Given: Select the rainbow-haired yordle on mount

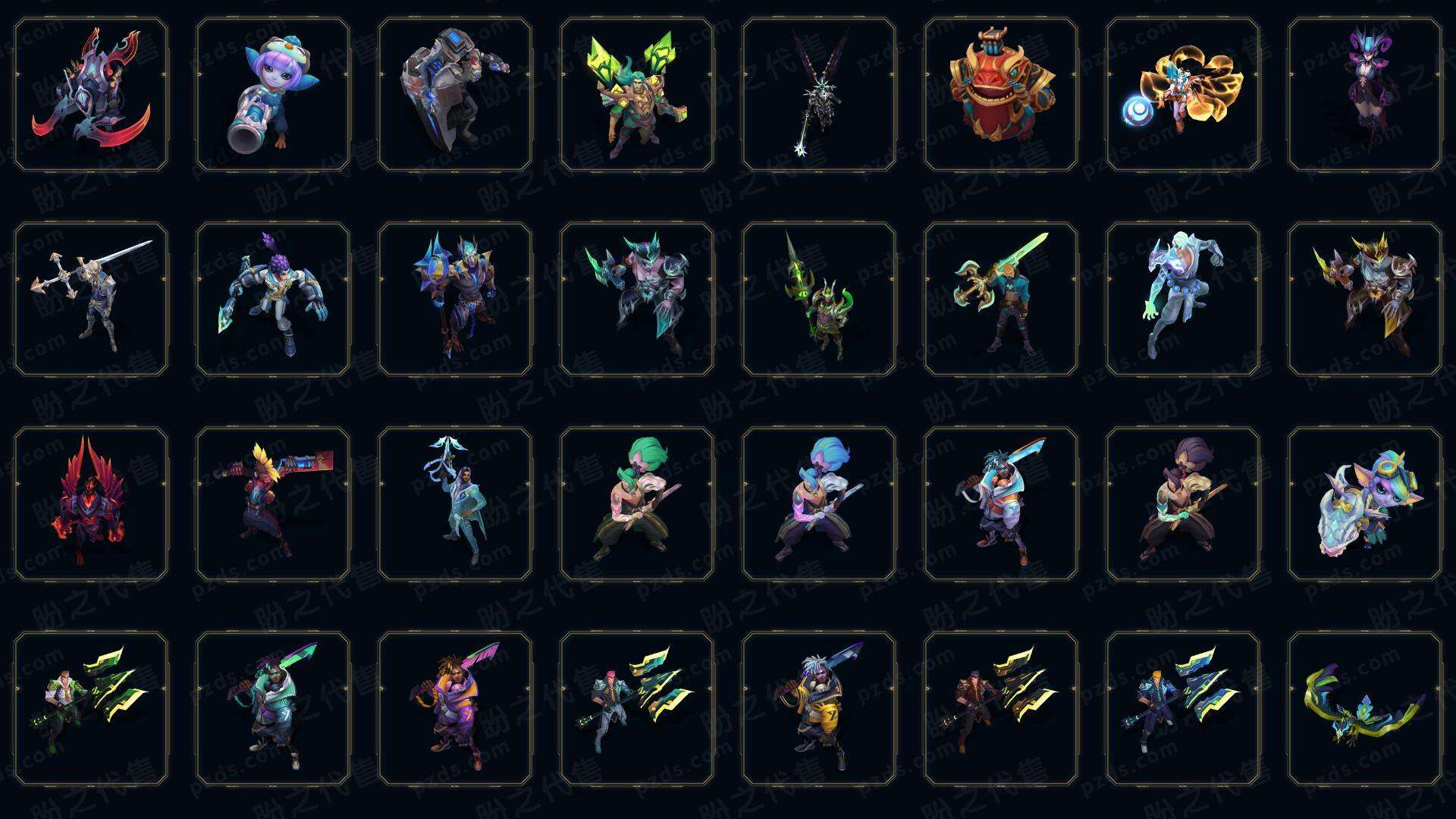Looking at the screenshot, I should [1365, 504].
